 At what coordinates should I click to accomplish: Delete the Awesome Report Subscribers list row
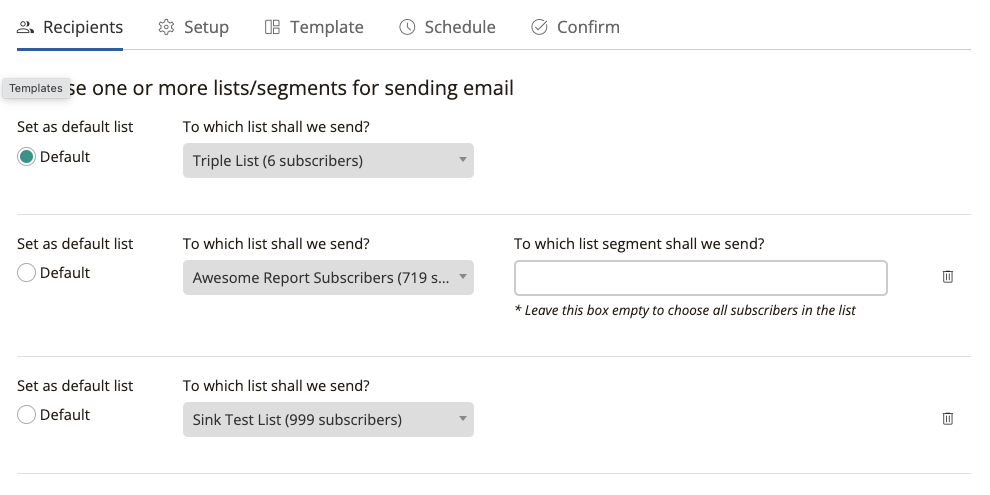click(948, 277)
